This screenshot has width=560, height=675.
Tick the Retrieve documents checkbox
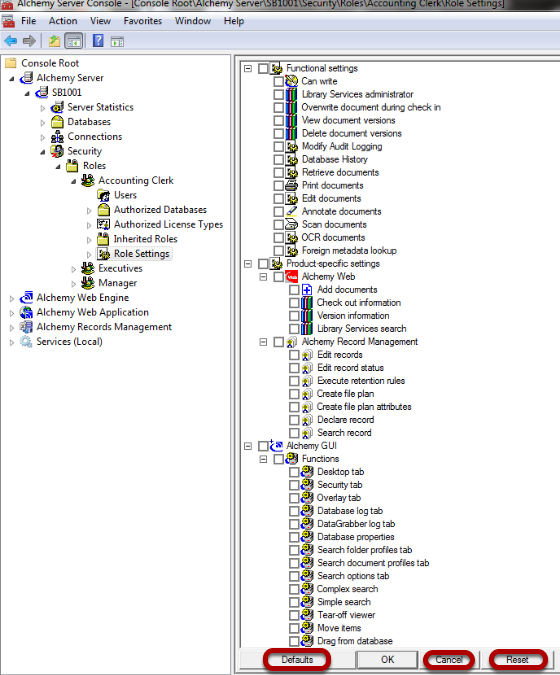(x=278, y=173)
